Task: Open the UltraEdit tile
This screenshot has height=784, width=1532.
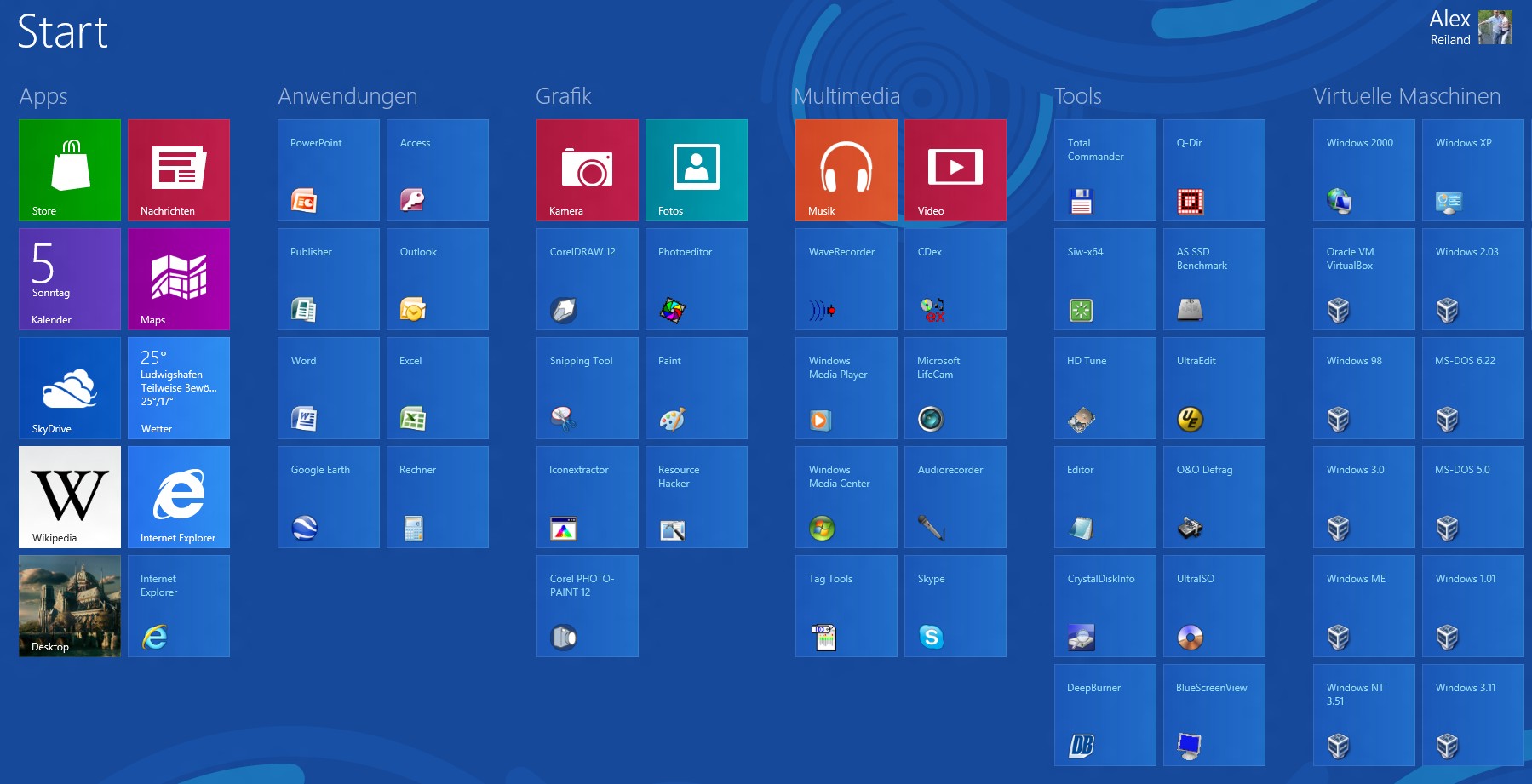Action: coord(1214,388)
